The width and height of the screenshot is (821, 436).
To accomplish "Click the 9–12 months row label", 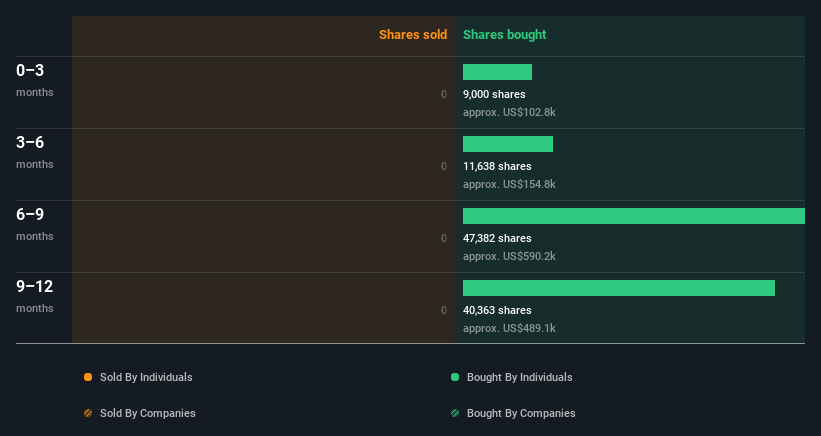I will (x=35, y=296).
